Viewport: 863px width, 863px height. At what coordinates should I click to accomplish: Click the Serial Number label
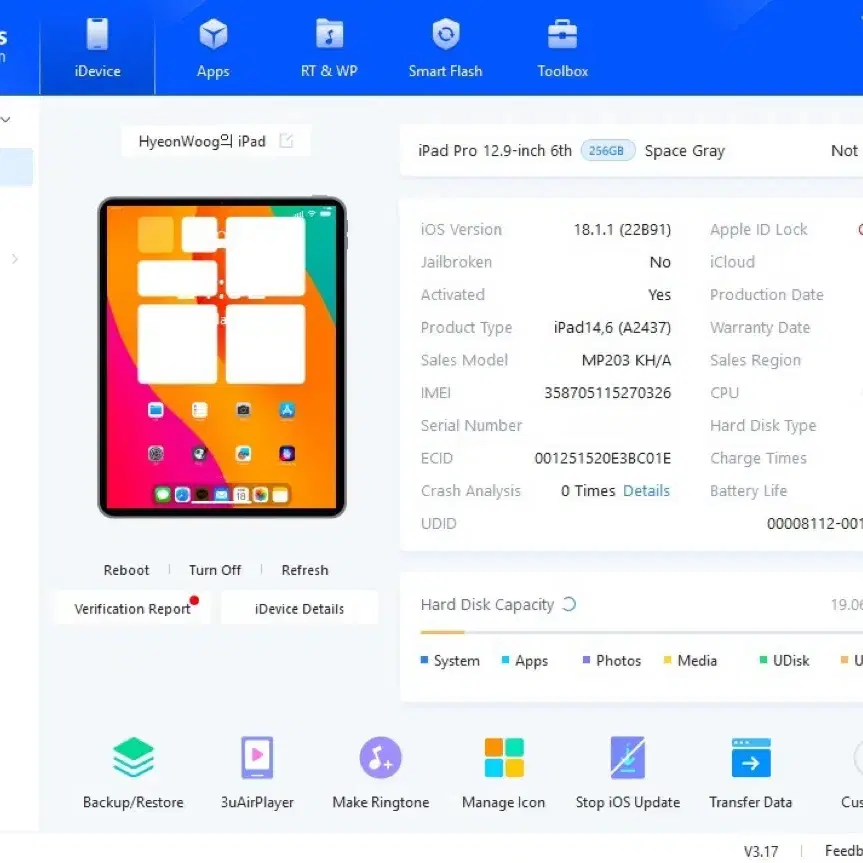(471, 425)
